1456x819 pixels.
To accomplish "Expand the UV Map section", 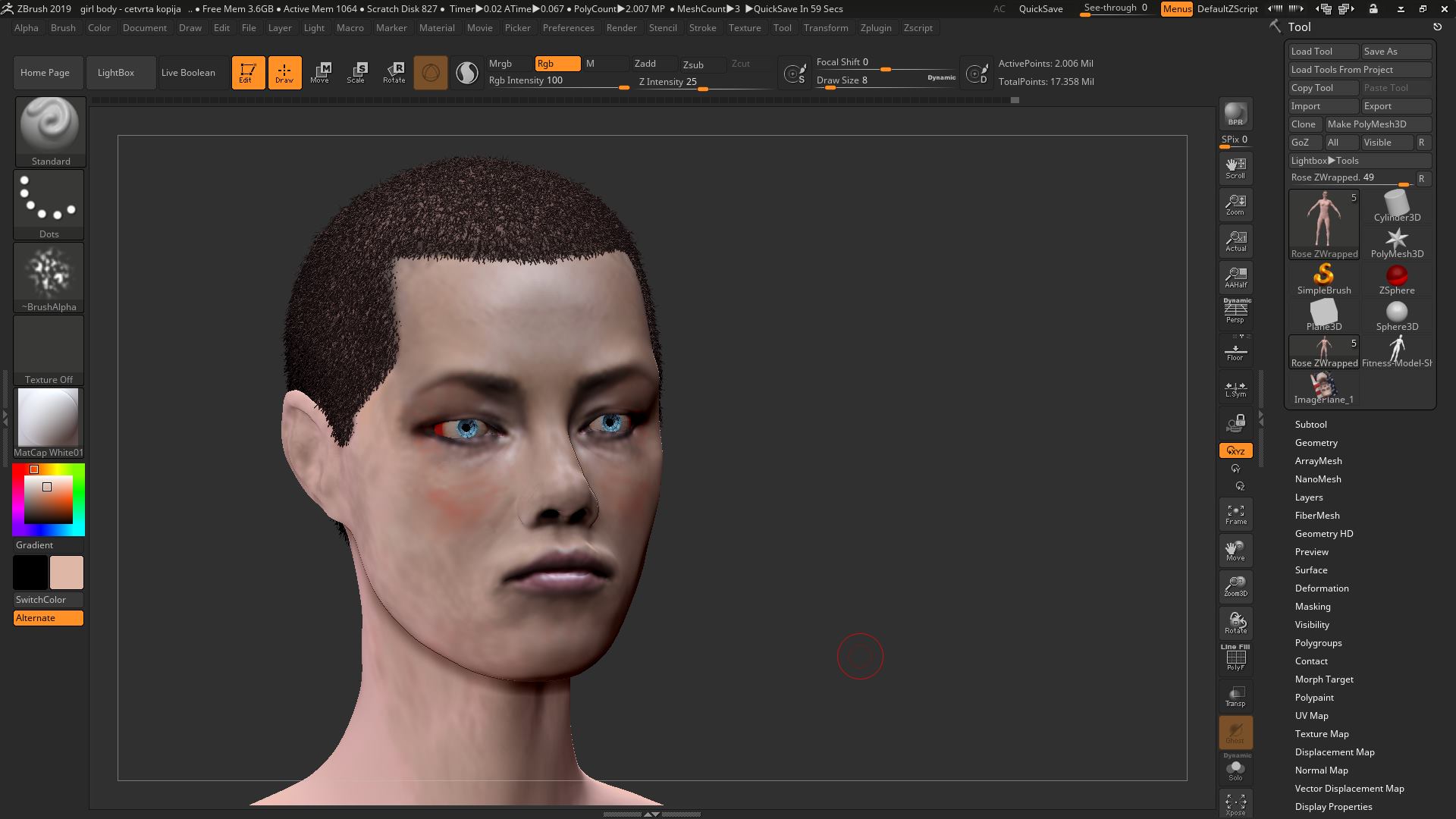I will pos(1311,716).
